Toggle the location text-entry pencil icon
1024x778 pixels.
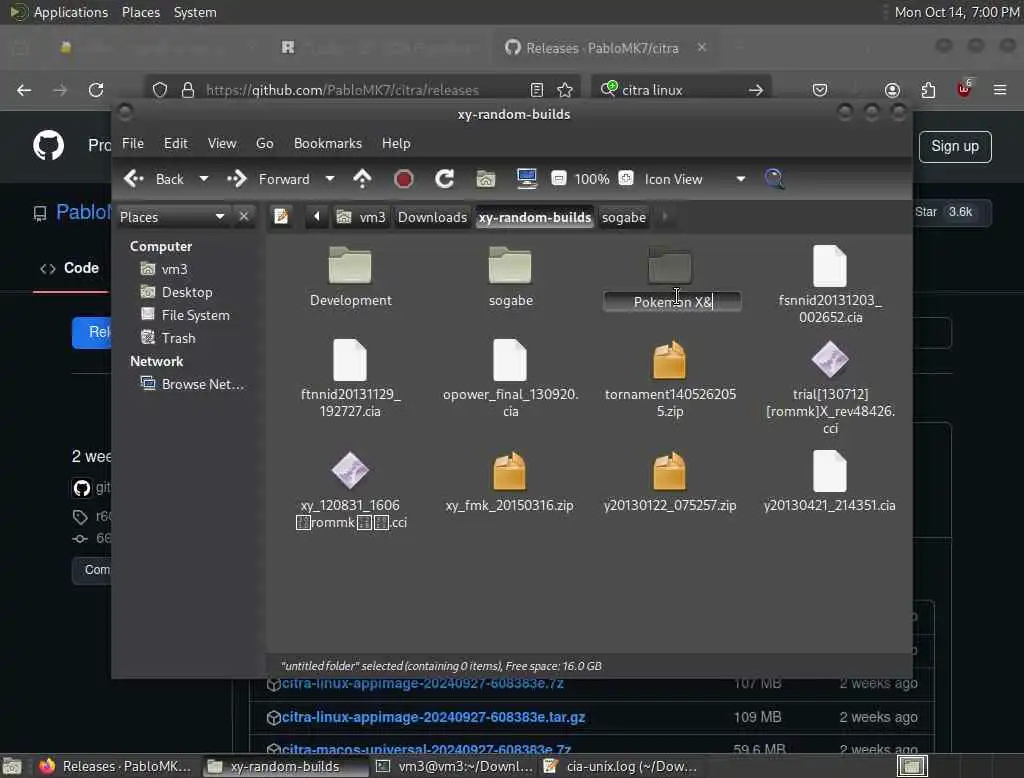(281, 216)
